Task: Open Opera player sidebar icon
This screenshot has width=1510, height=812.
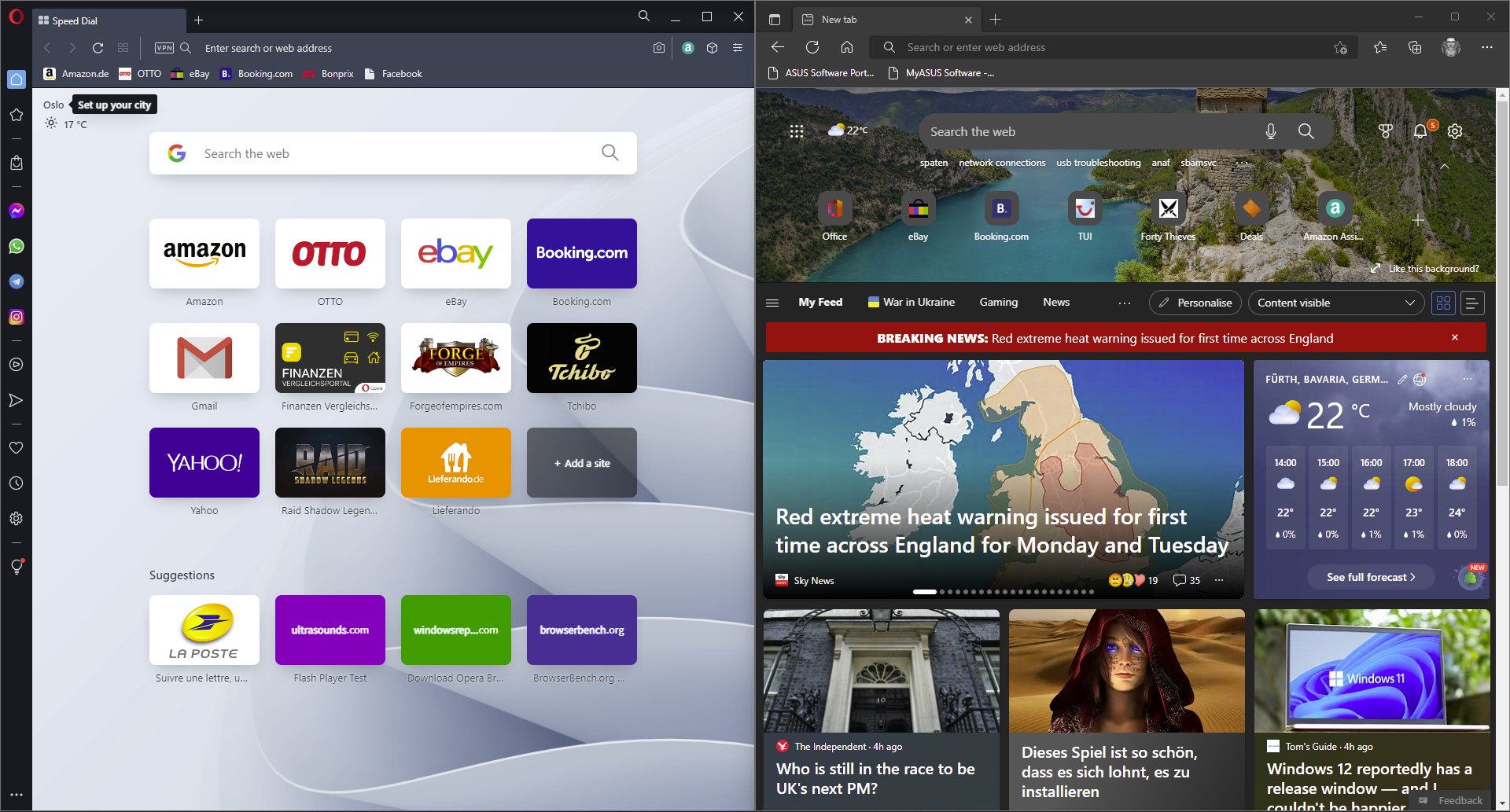Action: tap(16, 365)
